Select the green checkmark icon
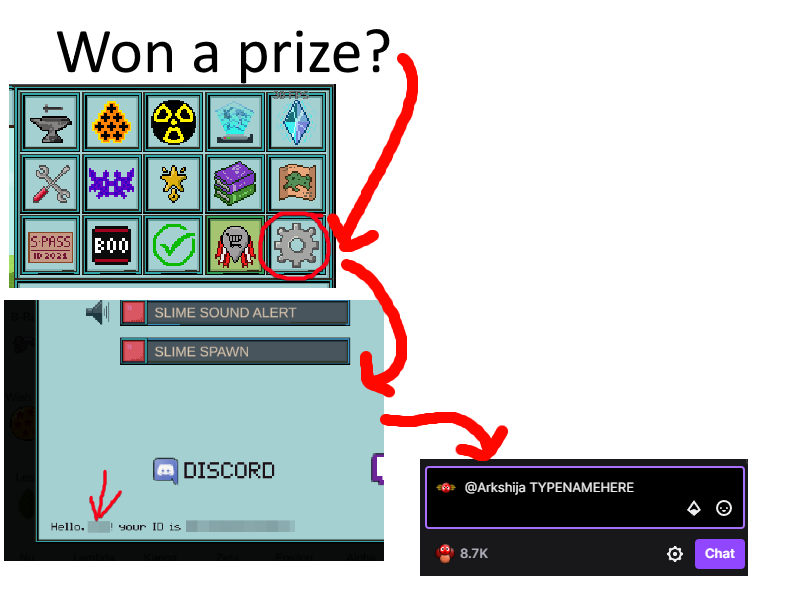The height and width of the screenshot is (600, 800). point(173,245)
